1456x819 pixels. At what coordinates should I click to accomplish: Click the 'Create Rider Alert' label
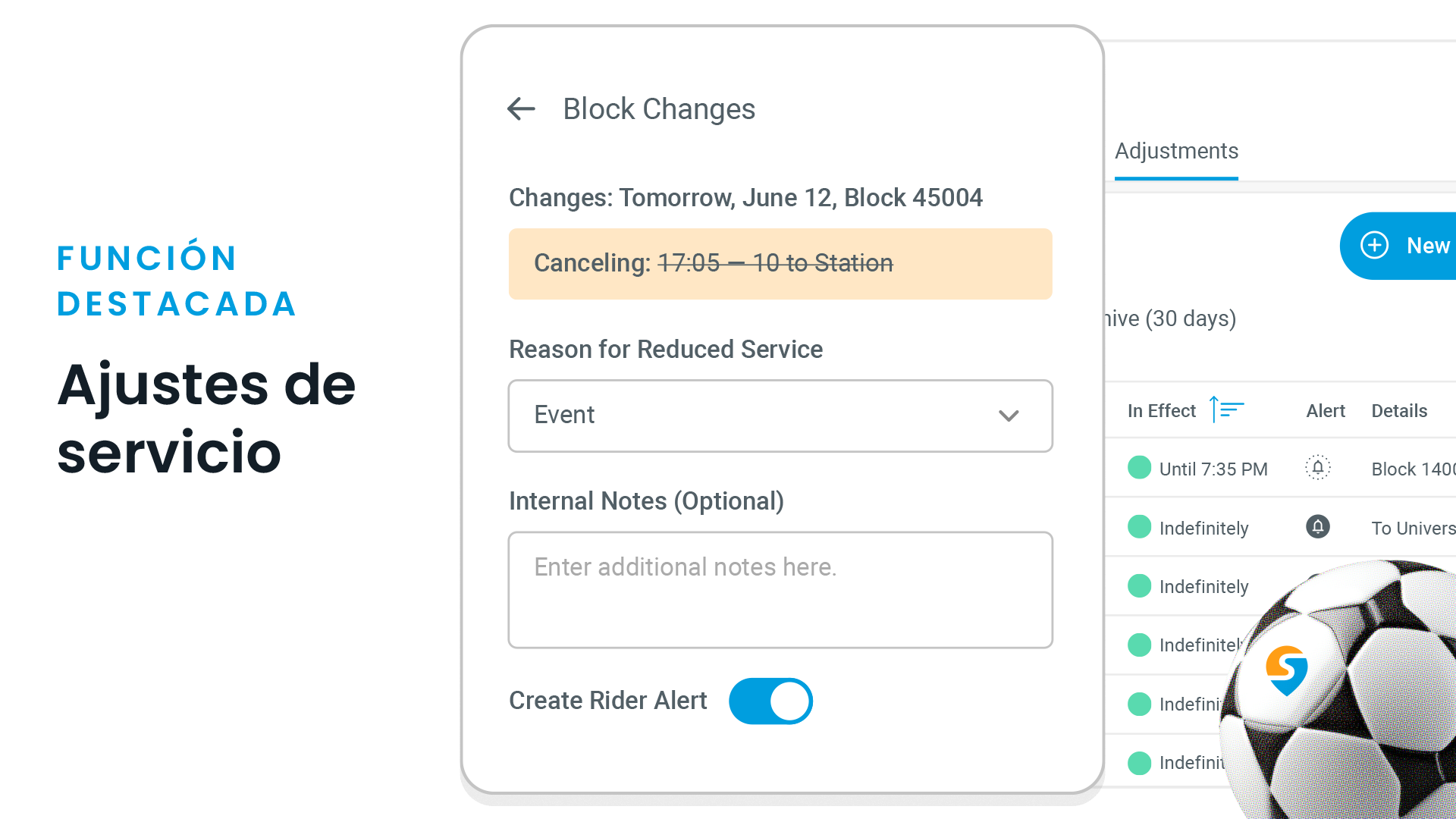tap(607, 701)
